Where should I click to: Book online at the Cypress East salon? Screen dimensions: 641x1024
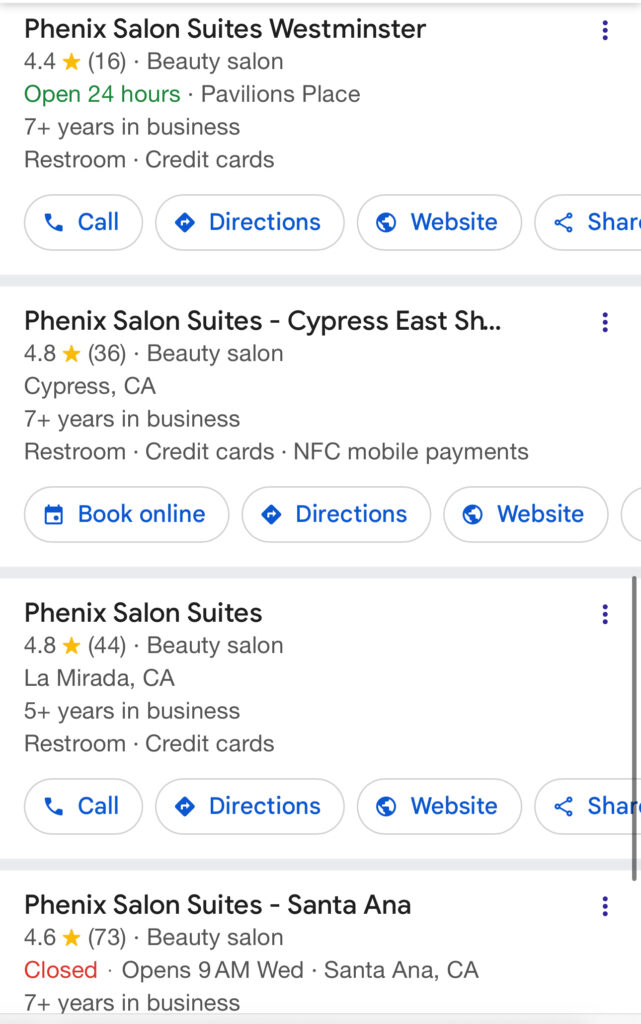(x=127, y=514)
